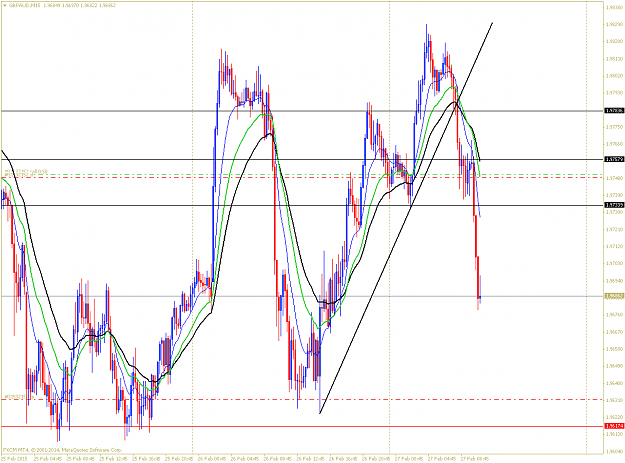Click the 1.97836 price label on the axis
Viewport: 625px width, 463px height.
(x=614, y=110)
